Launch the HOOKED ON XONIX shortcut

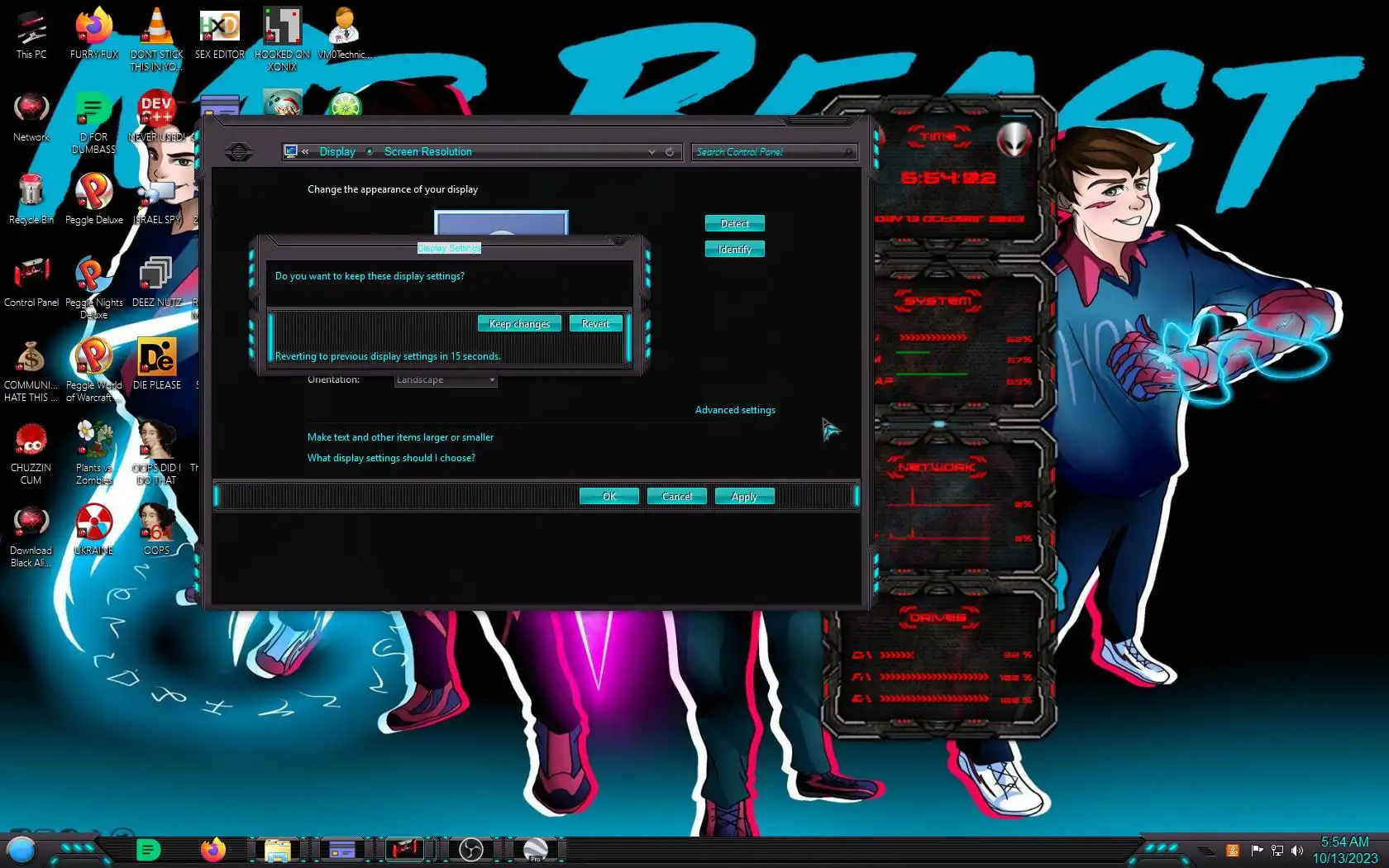click(283, 38)
